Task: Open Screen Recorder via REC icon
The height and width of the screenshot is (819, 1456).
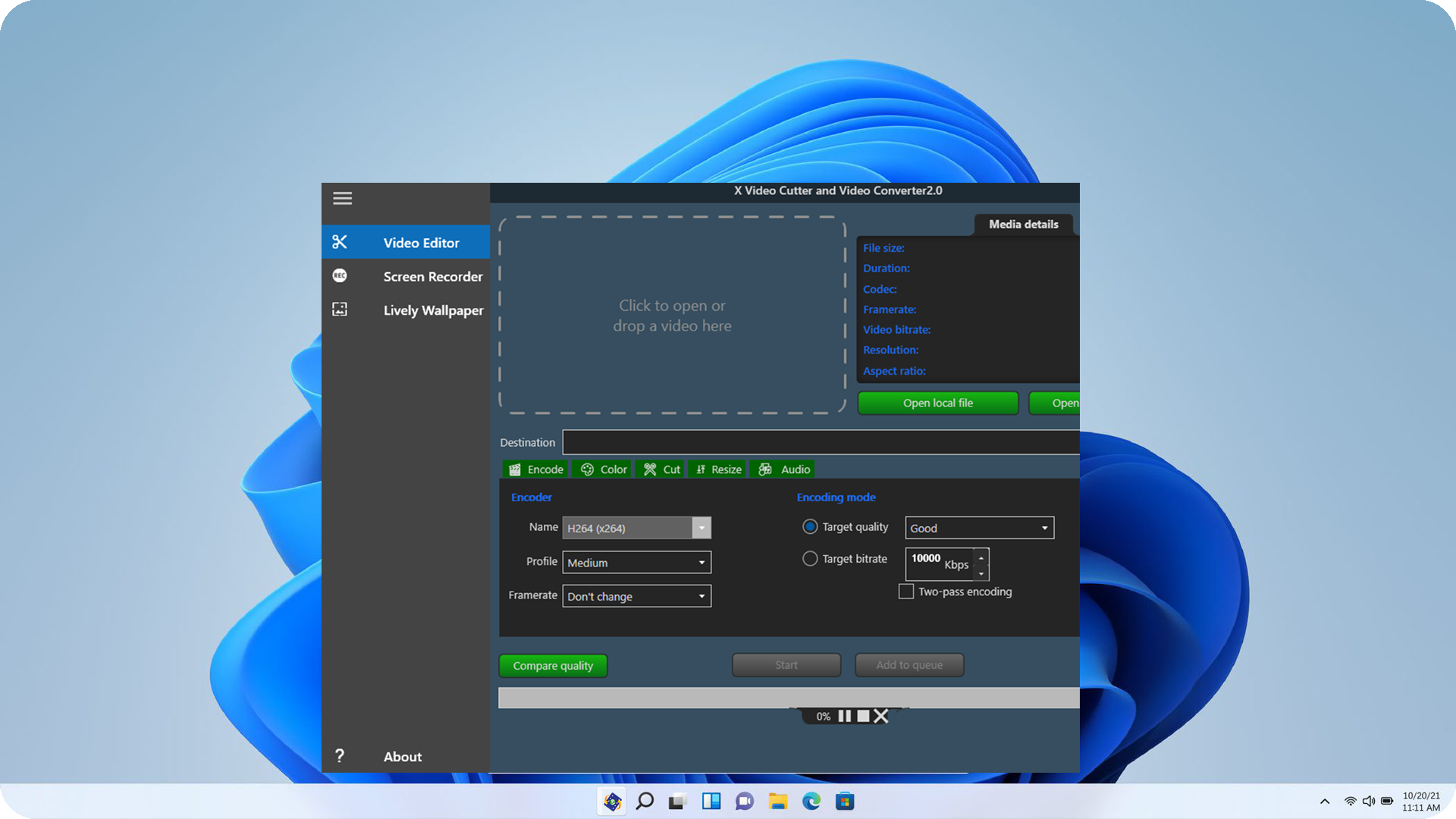Action: click(x=340, y=276)
